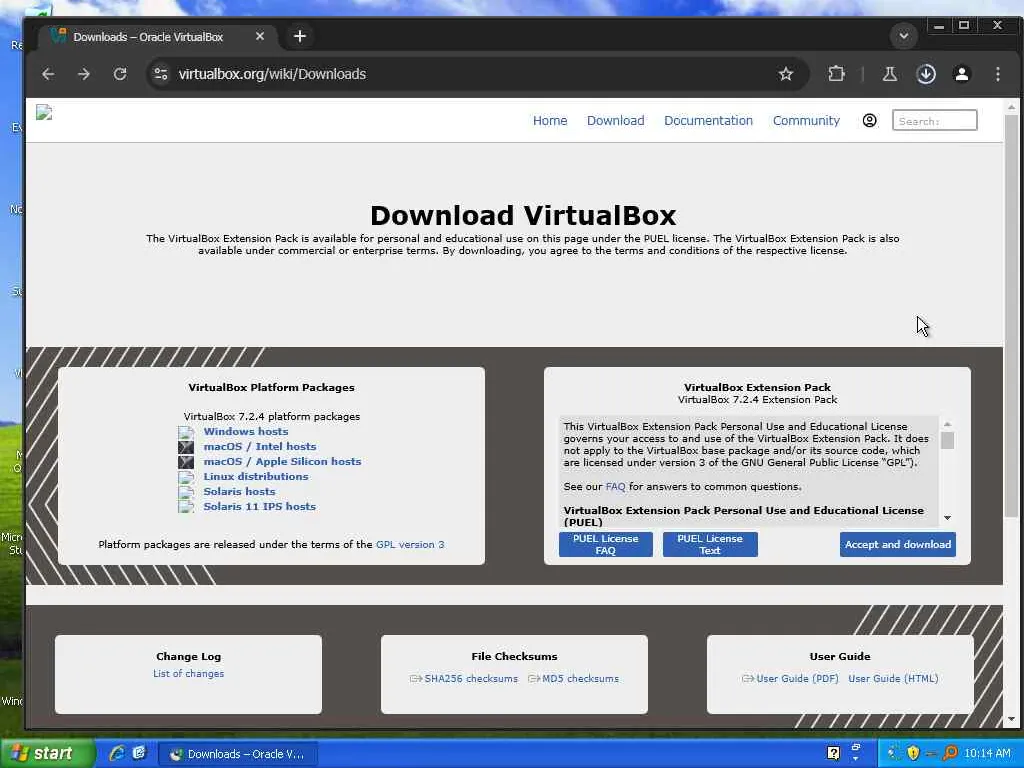Open the Extensions puzzle icon
1024x768 pixels.
coord(836,74)
